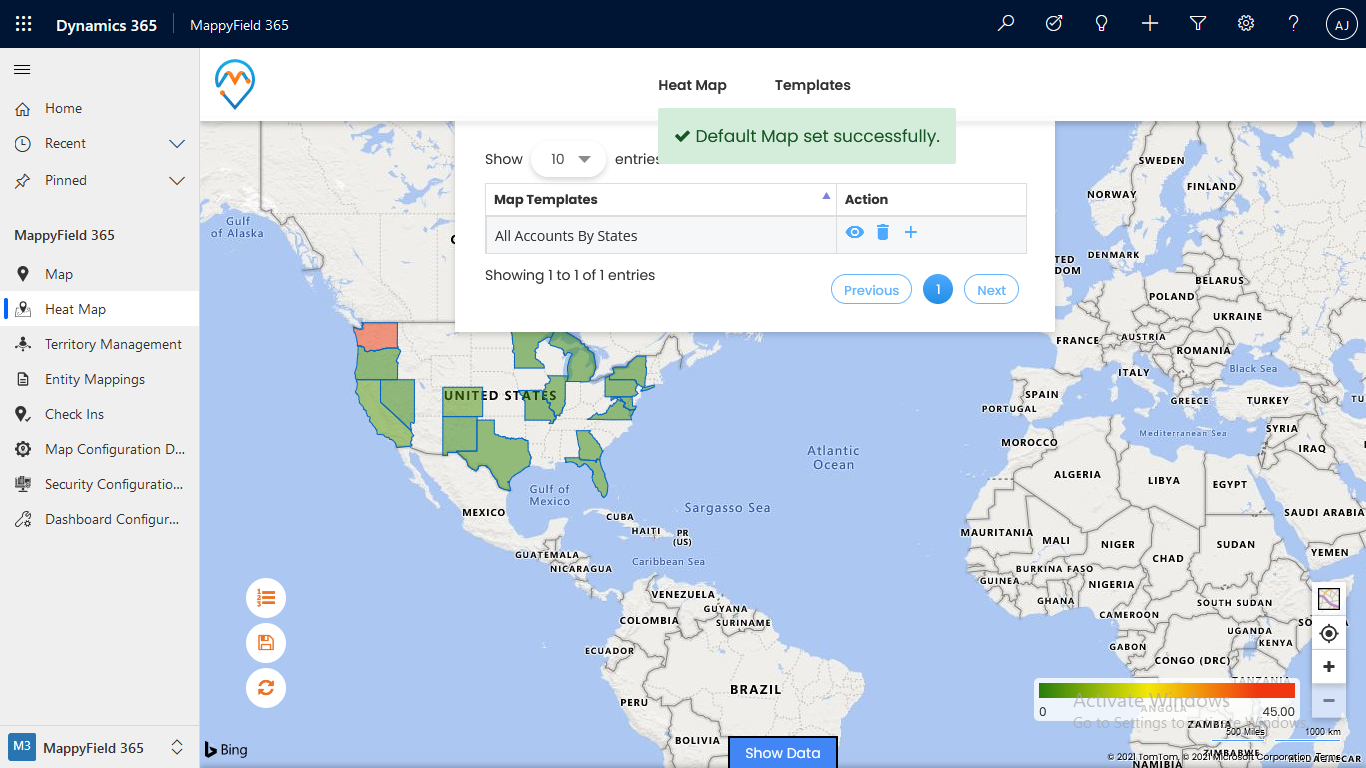This screenshot has width=1366, height=768.
Task: Zoom out the map with minus button
Action: click(x=1329, y=700)
